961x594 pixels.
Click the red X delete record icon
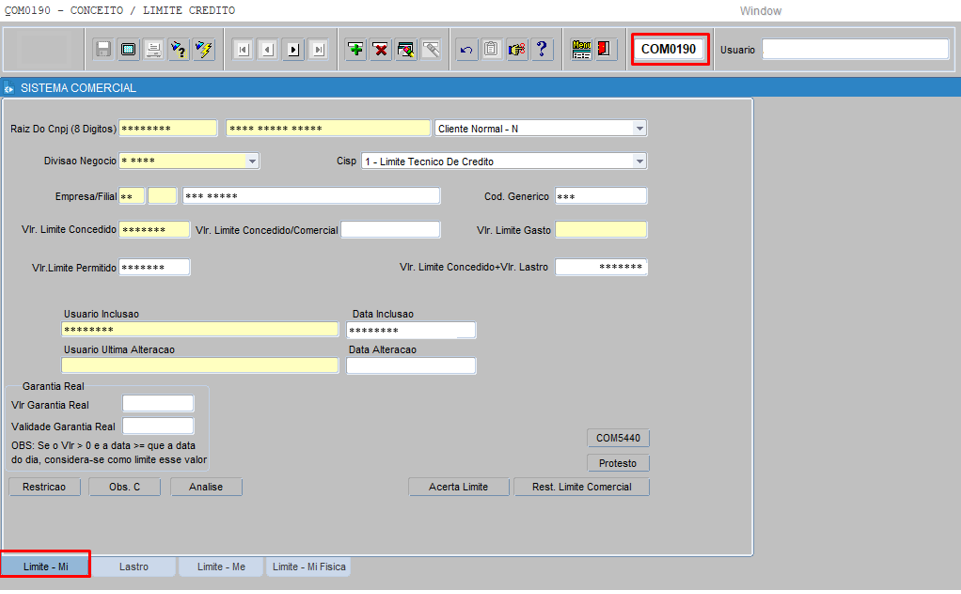click(x=381, y=49)
